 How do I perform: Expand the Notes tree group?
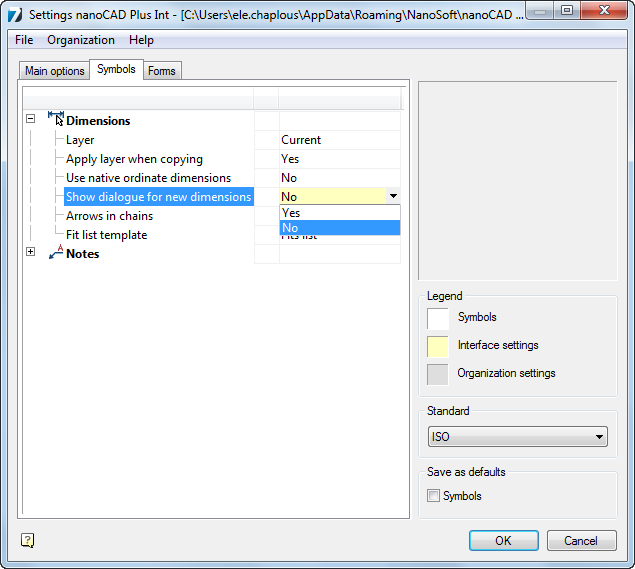[x=30, y=251]
